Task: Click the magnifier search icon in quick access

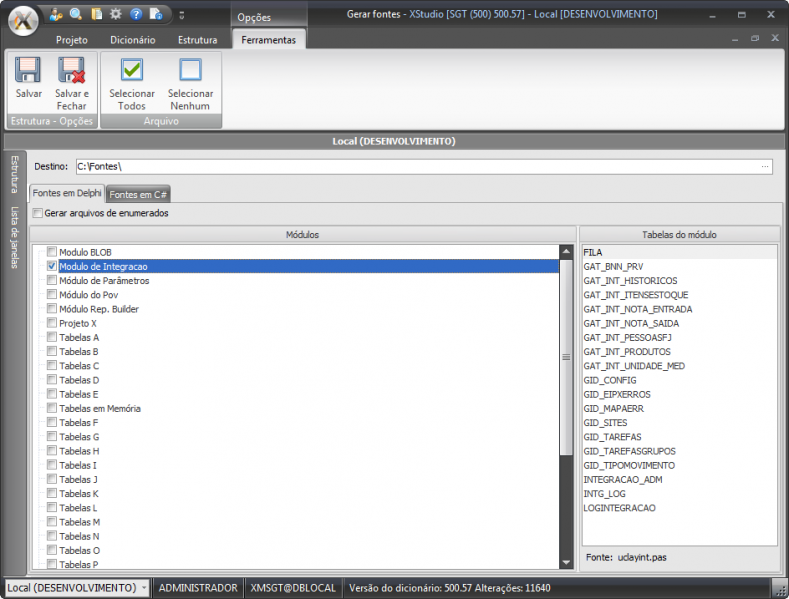Action: (x=76, y=14)
